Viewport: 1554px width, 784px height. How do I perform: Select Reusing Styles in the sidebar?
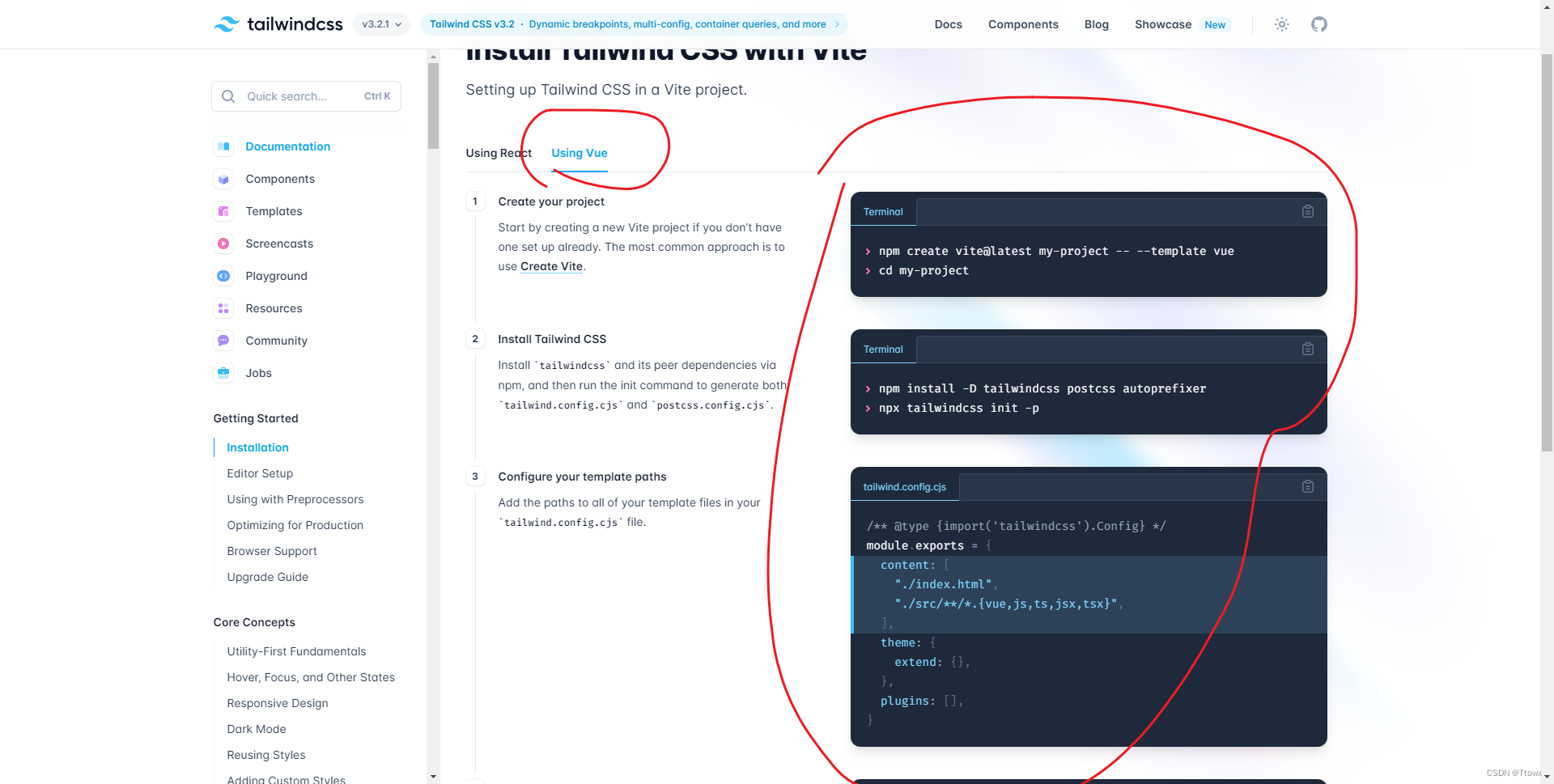[x=266, y=755]
